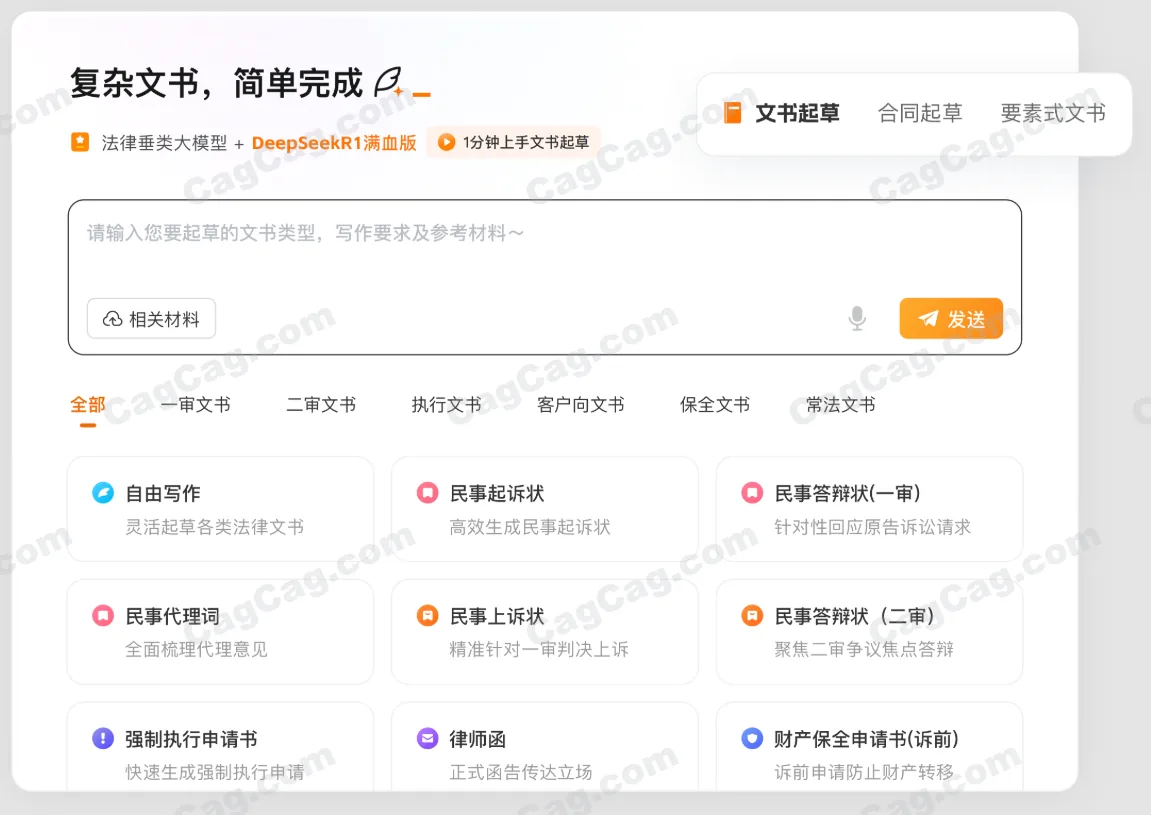Click the DeepSeekR1满血版 model label
Image resolution: width=1151 pixels, height=815 pixels.
(334, 142)
